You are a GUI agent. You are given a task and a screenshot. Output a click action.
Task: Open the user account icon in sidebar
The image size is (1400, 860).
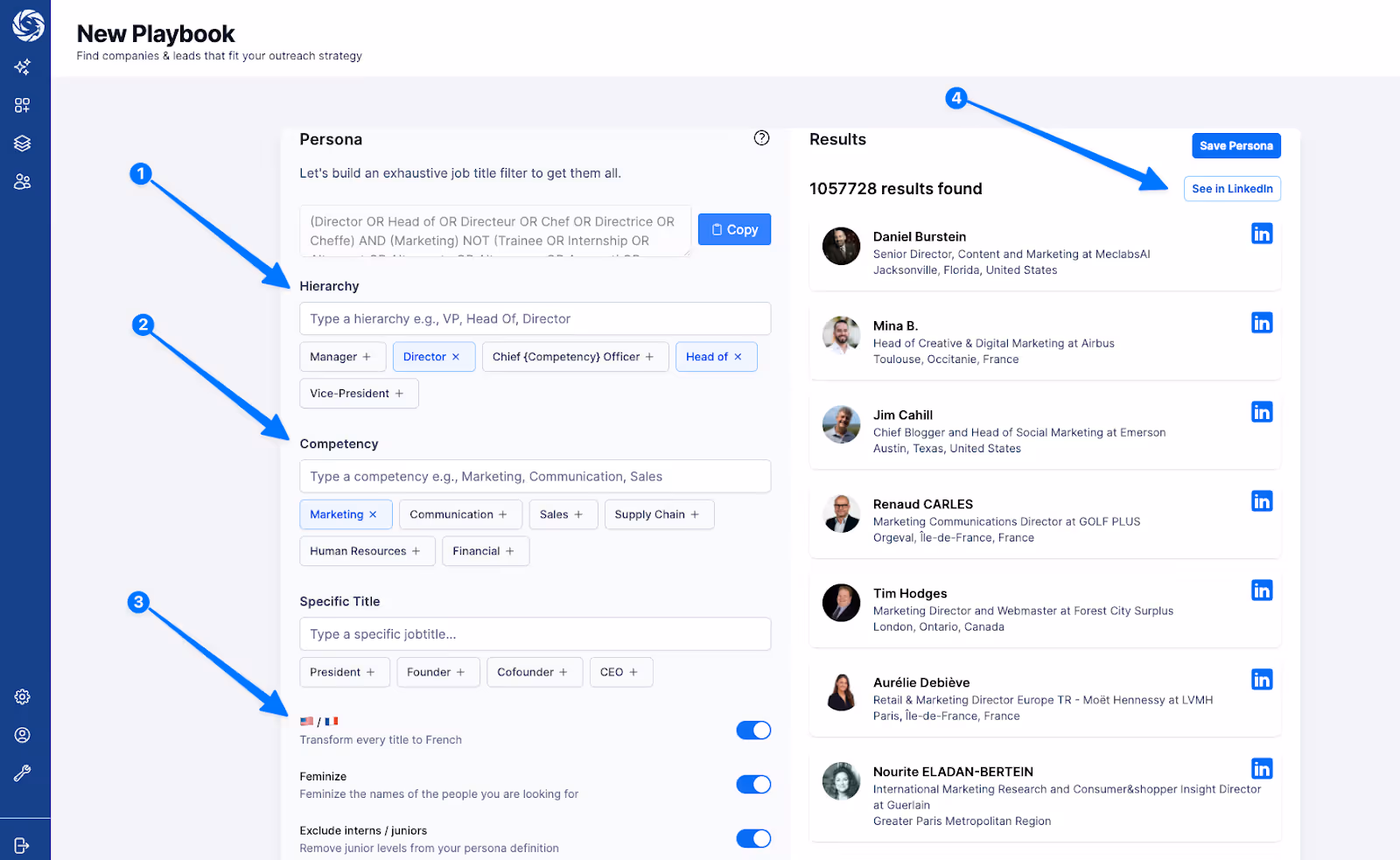tap(23, 735)
